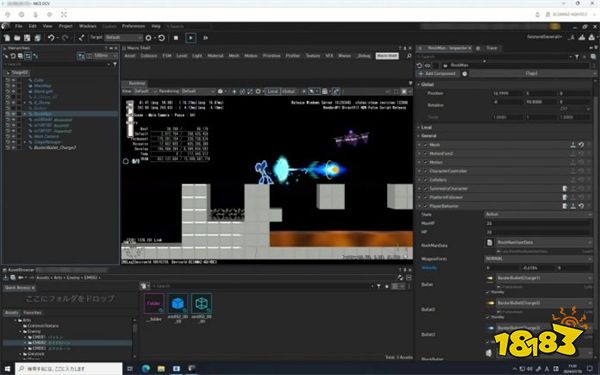
Task: Click the Step frame forward button
Action: (x=205, y=38)
